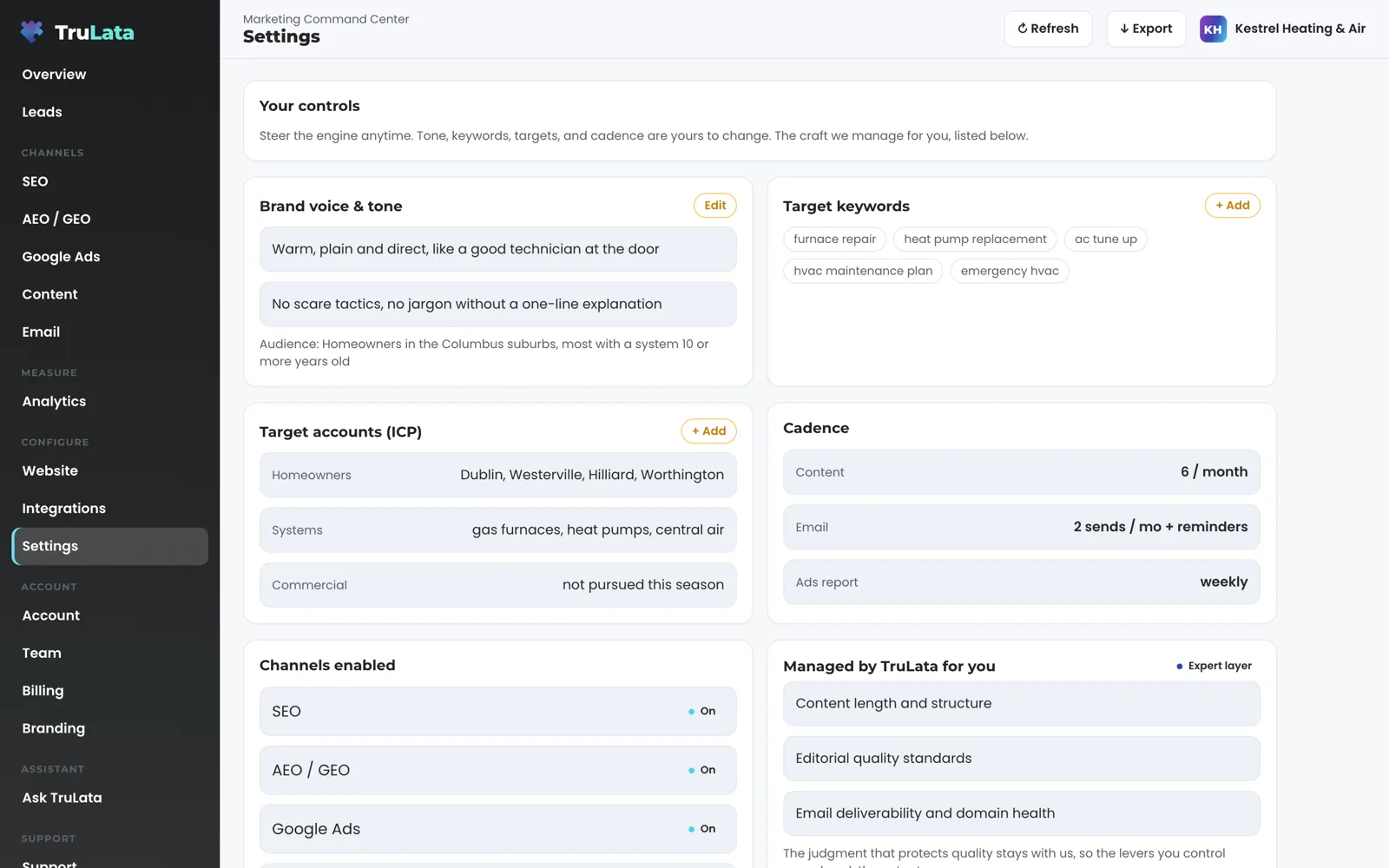The width and height of the screenshot is (1389, 868).
Task: Add a new target keyword
Action: point(1232,206)
